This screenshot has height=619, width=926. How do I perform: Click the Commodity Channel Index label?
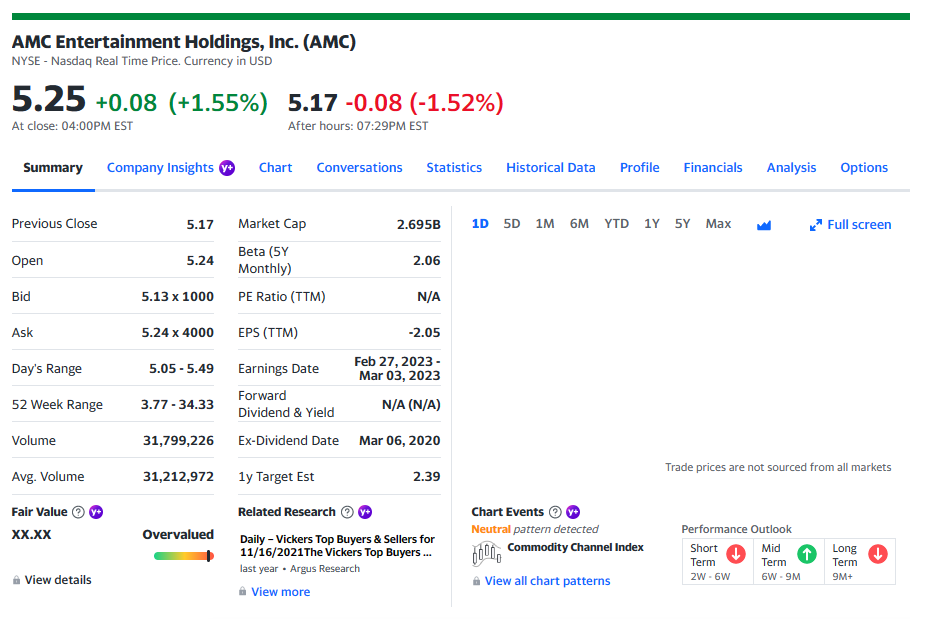click(x=576, y=548)
